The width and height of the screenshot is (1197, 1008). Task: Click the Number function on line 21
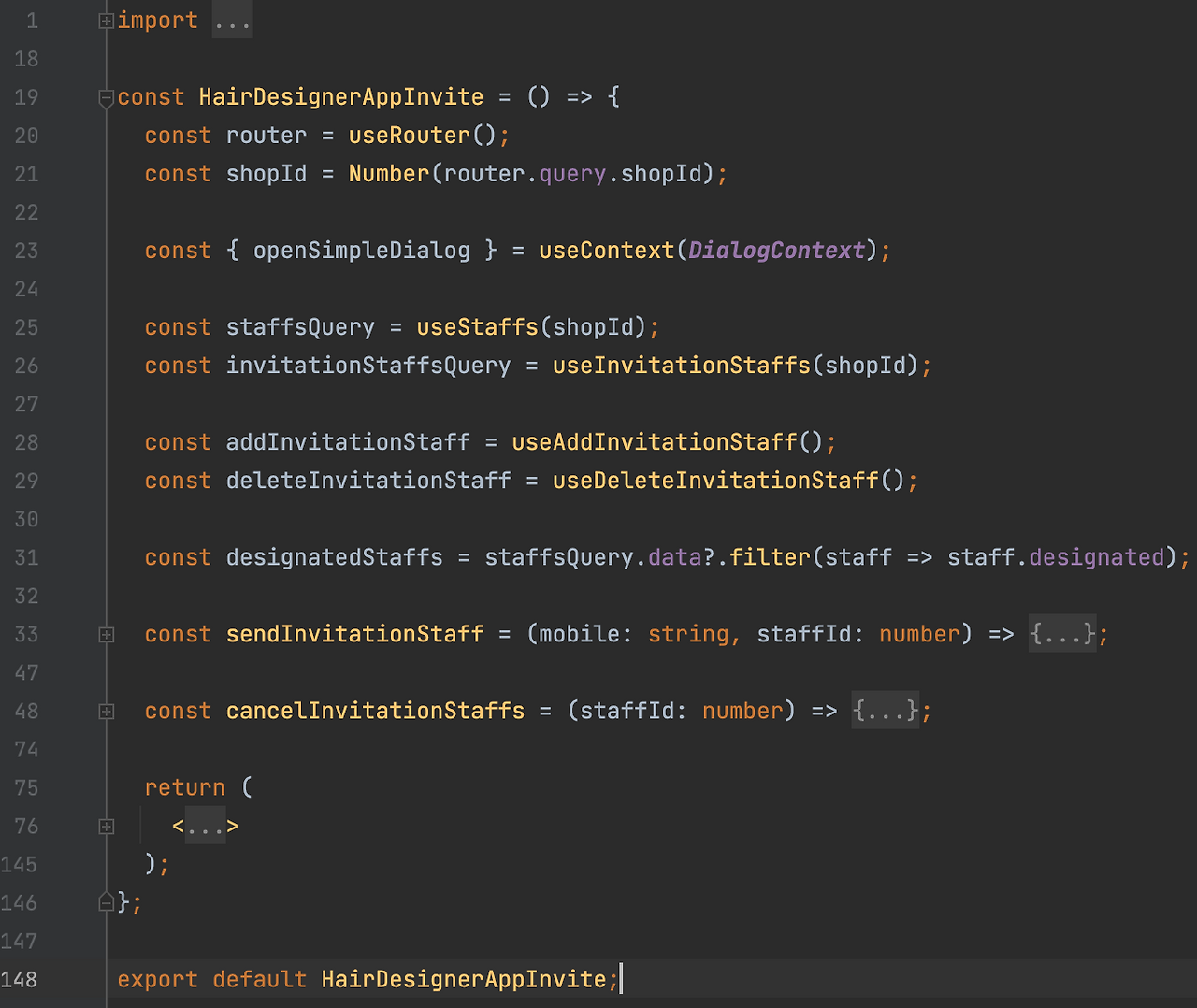[389, 174]
